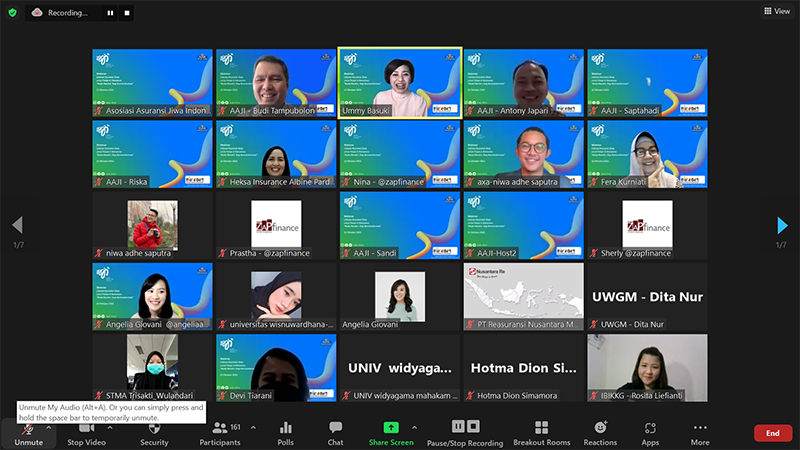Screen dimensions: 800x450
Task: Select PT Reasuransi Nusantara map tile
Action: click(523, 296)
